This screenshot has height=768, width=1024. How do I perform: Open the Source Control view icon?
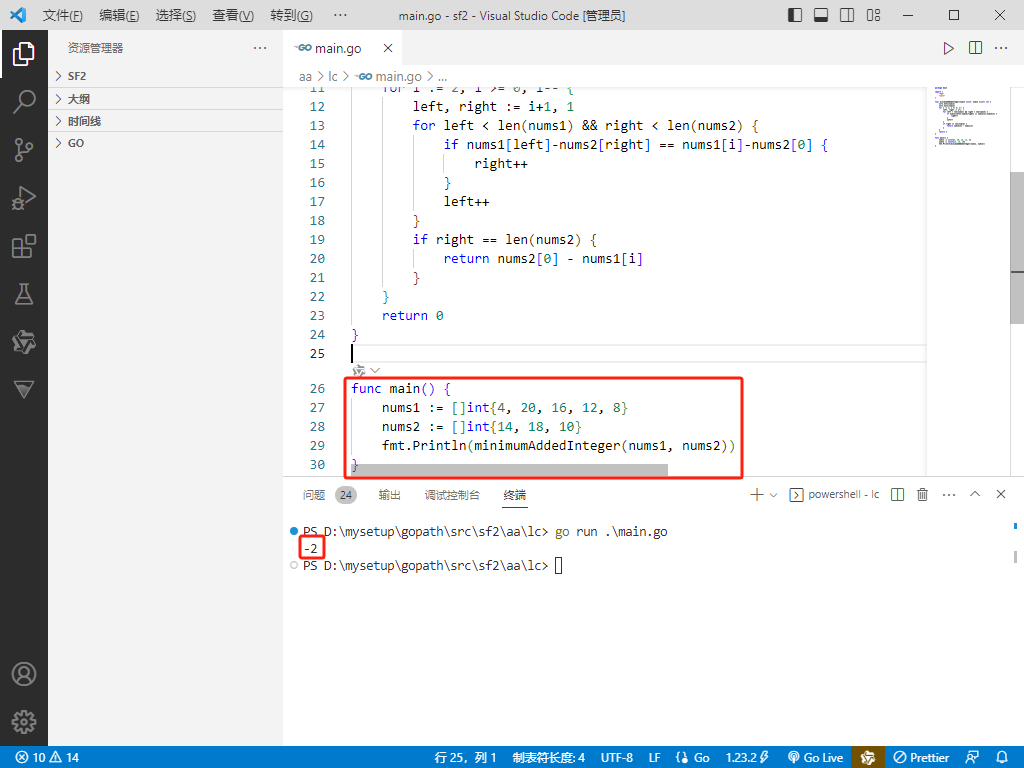pos(24,150)
